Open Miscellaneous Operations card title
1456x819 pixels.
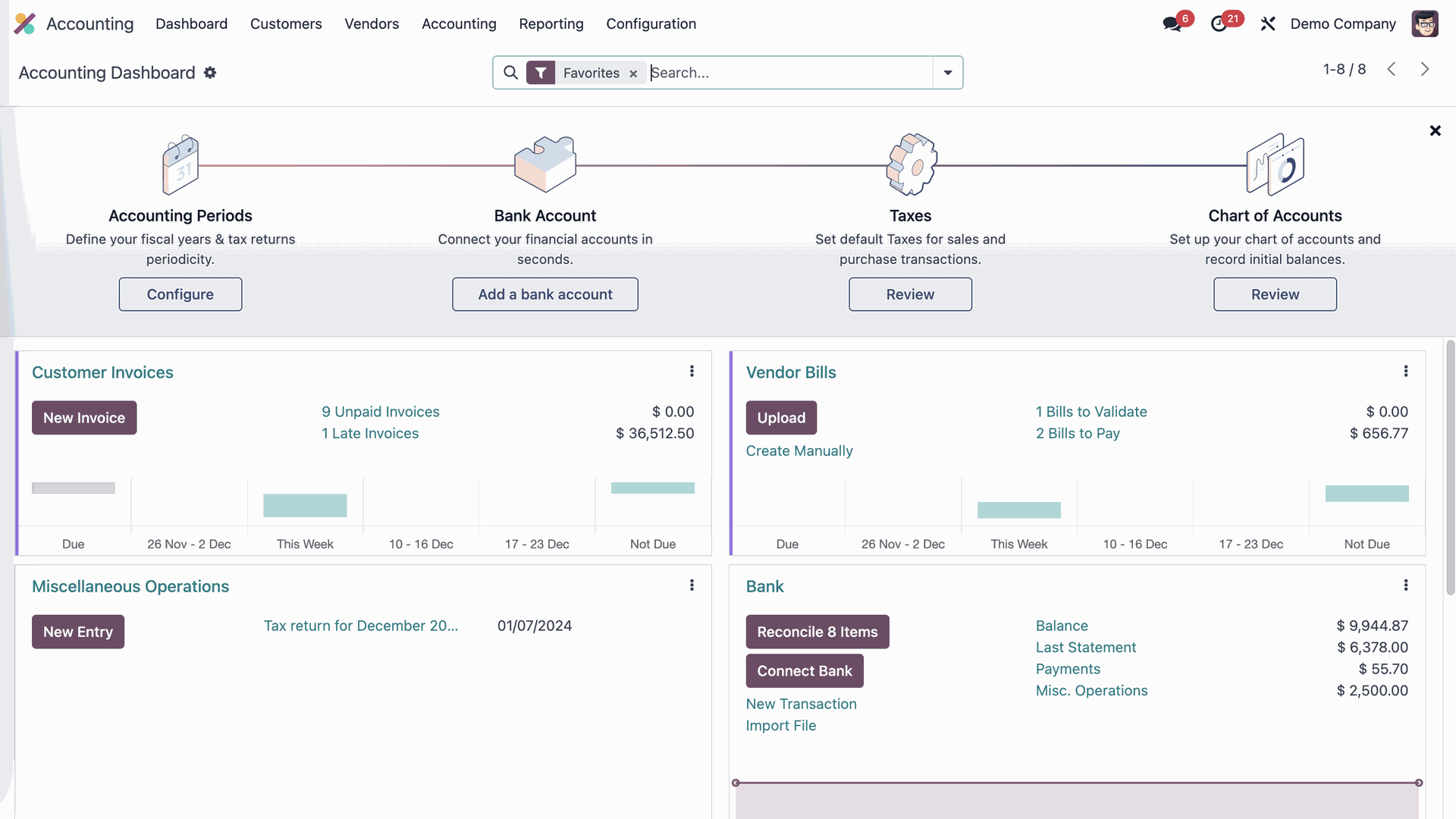coord(130,586)
